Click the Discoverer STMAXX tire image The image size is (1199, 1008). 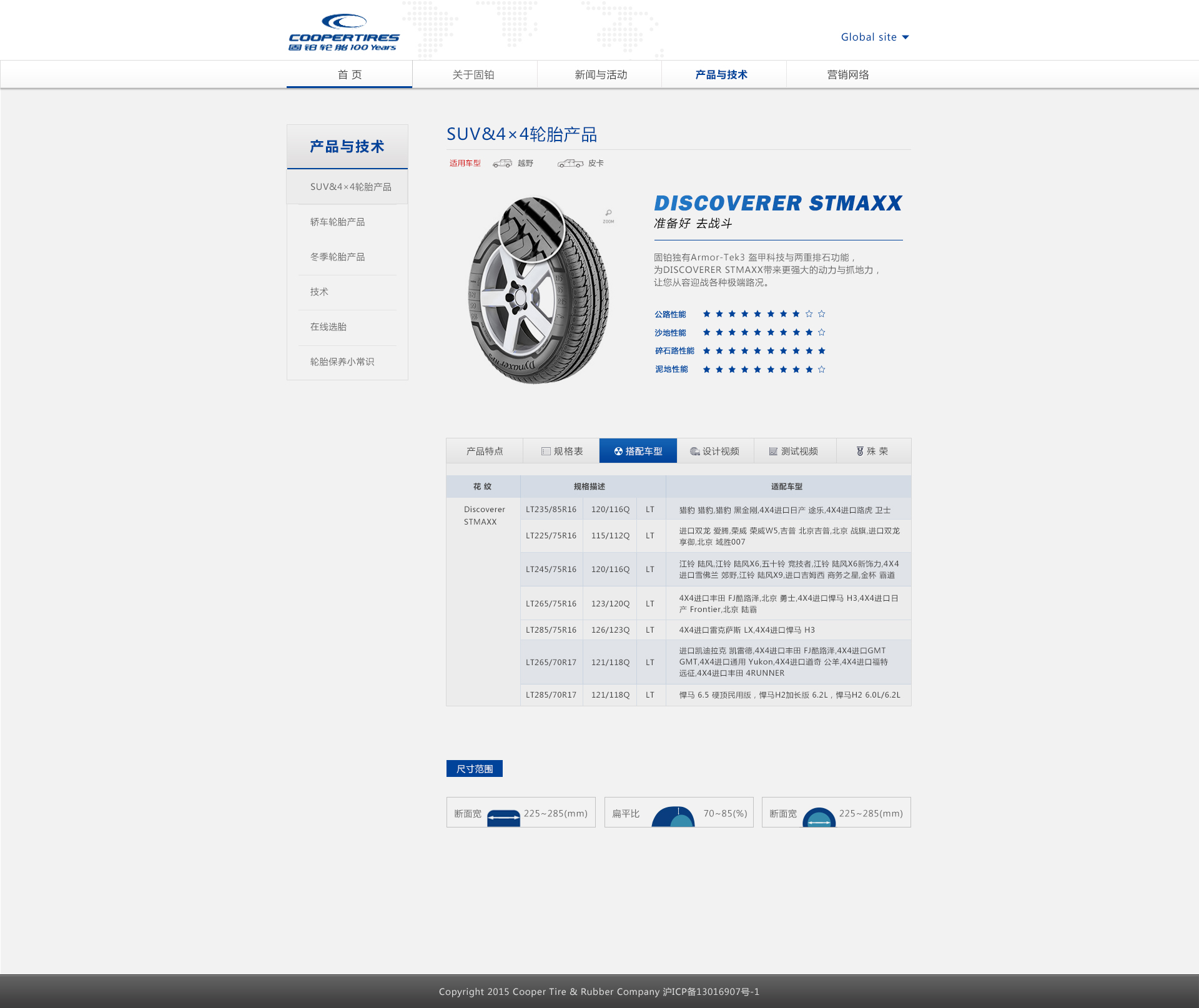click(x=539, y=290)
